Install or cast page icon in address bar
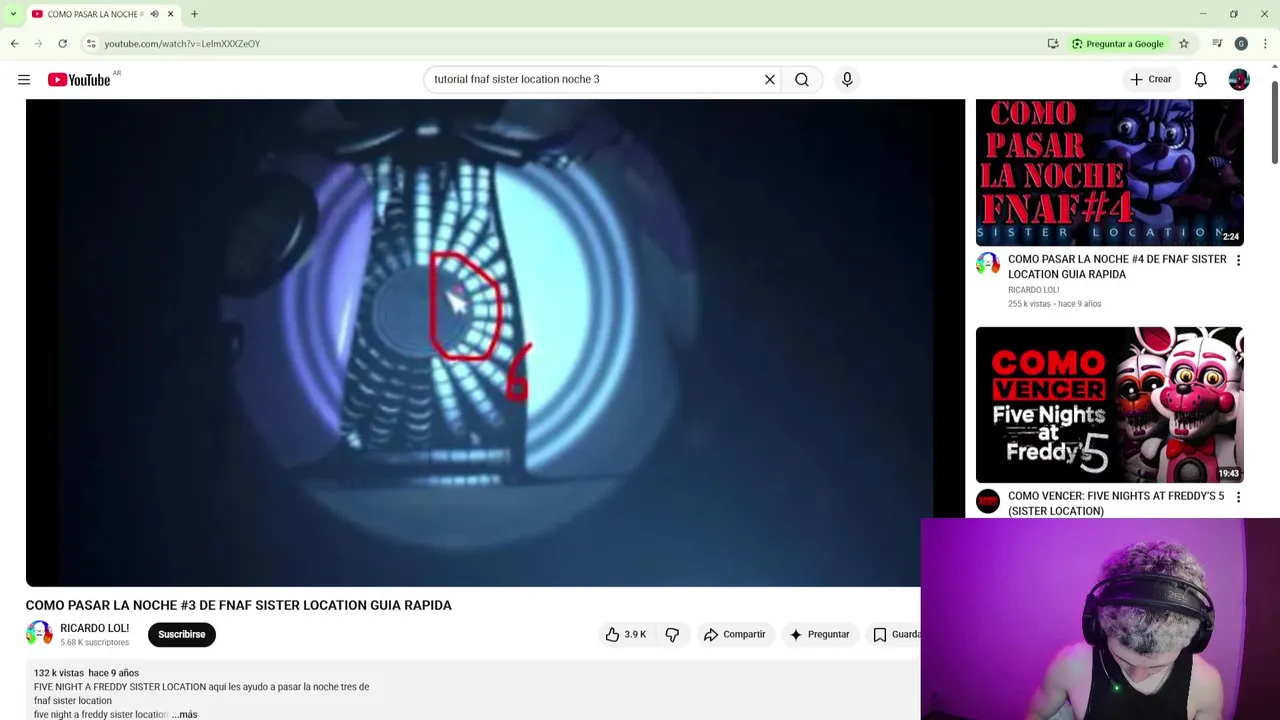The image size is (1280, 720). (x=1053, y=43)
